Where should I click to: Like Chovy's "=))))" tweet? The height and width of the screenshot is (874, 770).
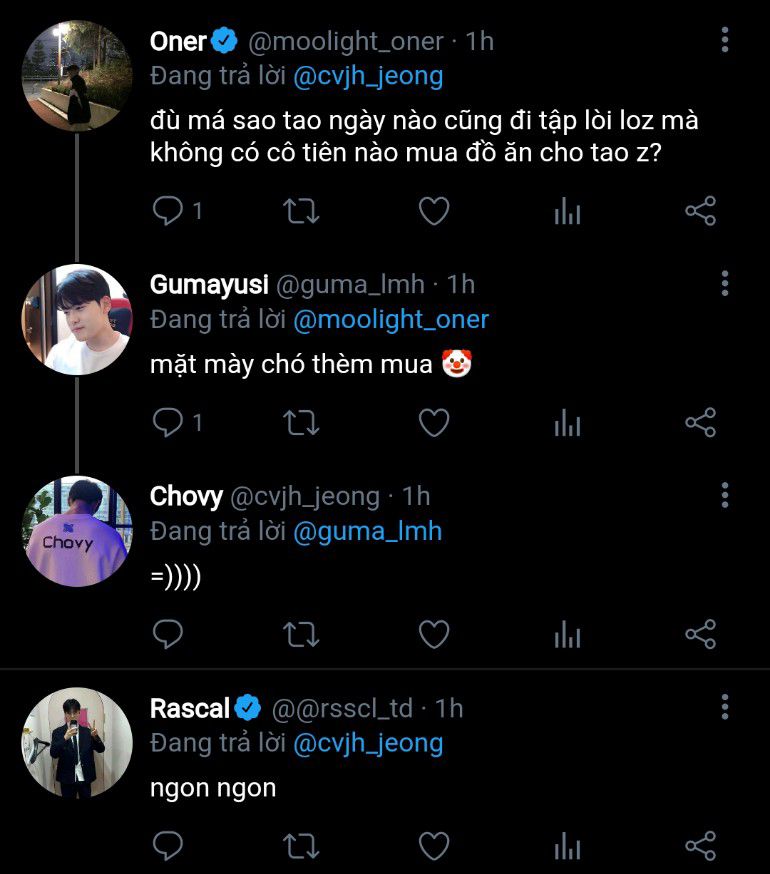(x=433, y=634)
